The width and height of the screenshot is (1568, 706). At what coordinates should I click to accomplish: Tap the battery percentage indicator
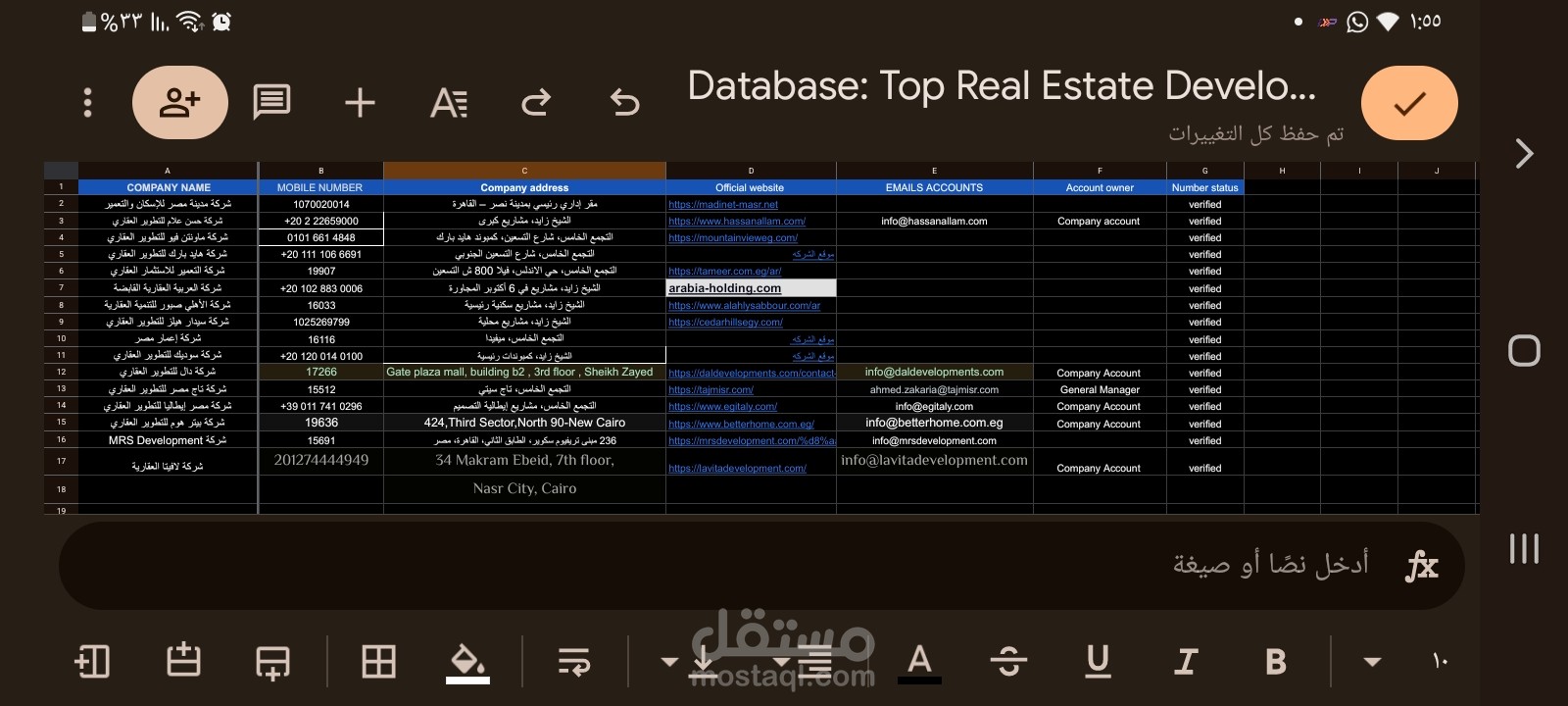pyautogui.click(x=113, y=22)
